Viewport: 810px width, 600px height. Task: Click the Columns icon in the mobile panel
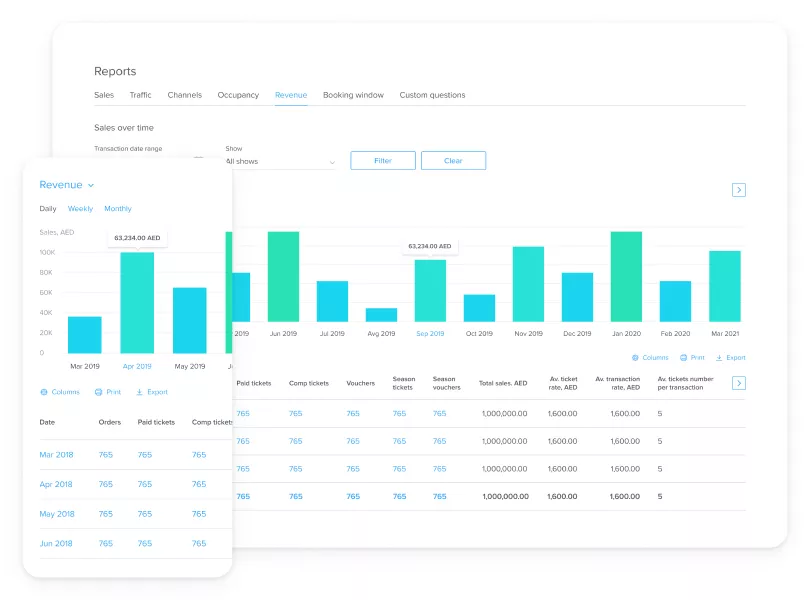[44, 392]
